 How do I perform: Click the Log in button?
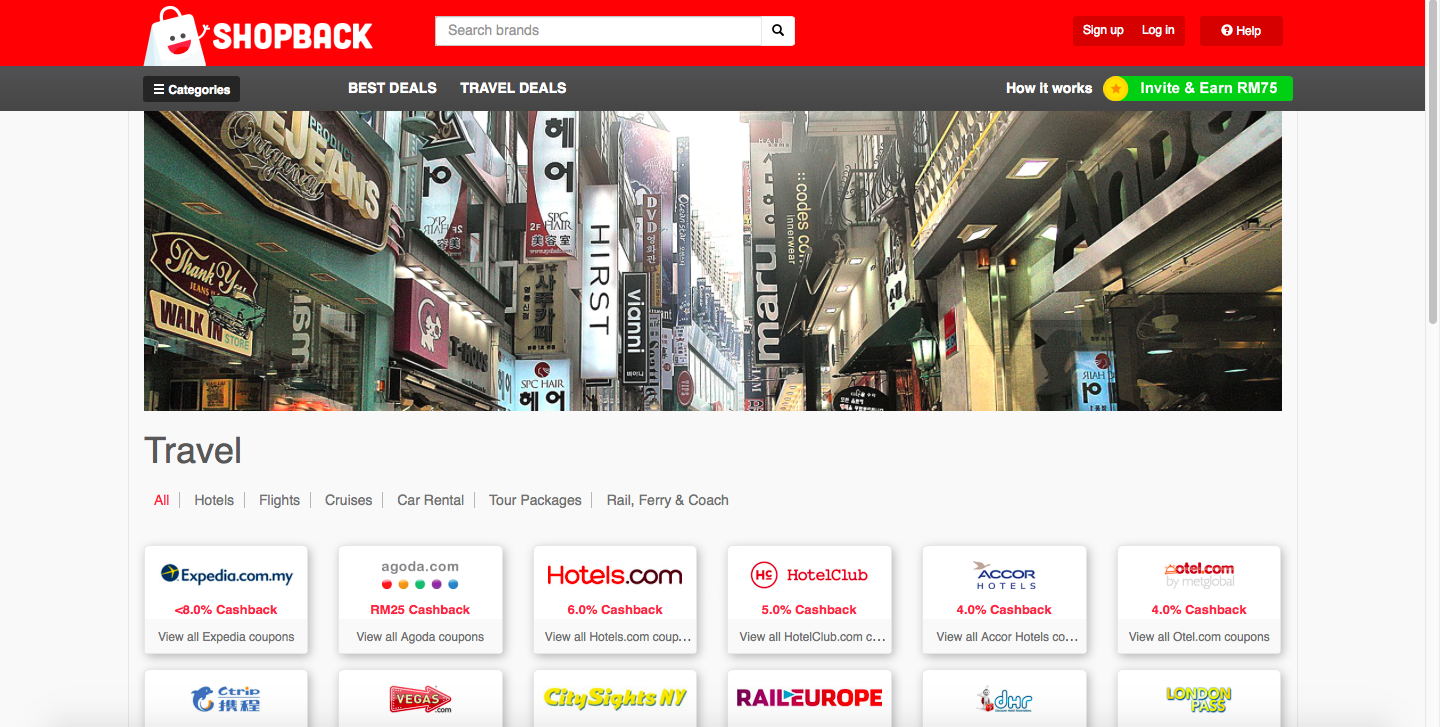(x=1158, y=30)
